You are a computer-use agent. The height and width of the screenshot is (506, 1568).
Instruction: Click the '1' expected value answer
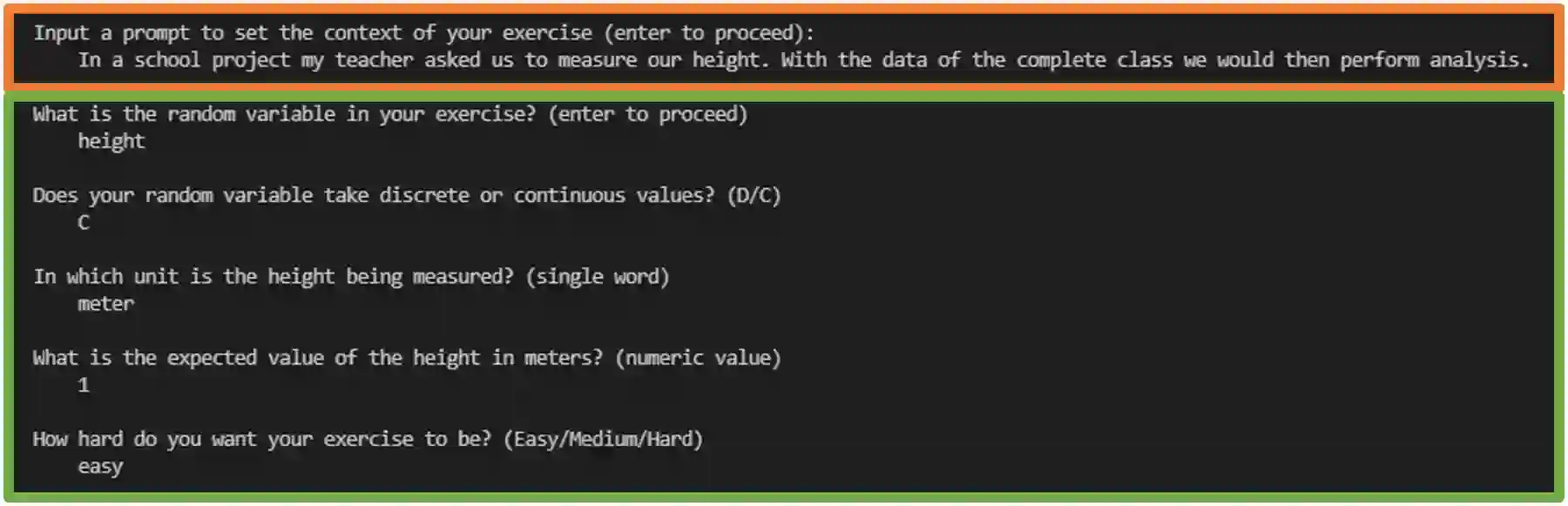click(84, 385)
